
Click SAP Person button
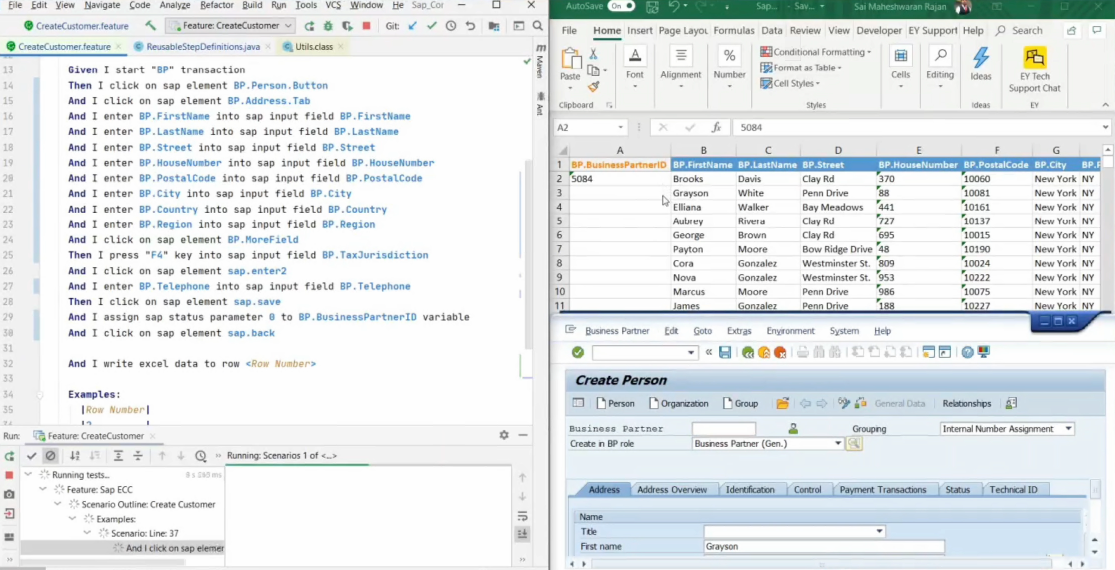tap(615, 403)
